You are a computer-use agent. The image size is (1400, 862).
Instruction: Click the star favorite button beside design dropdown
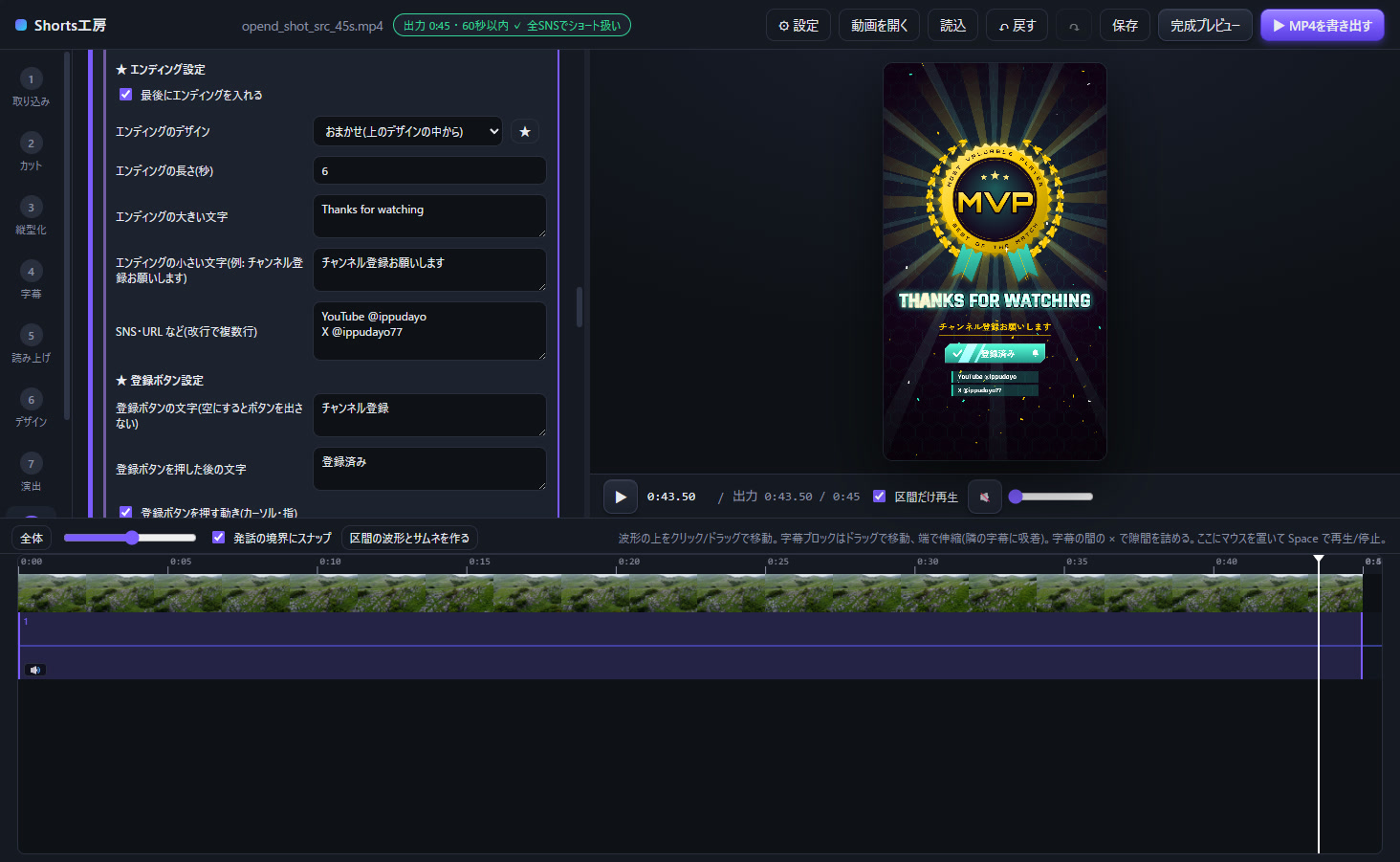(x=525, y=131)
